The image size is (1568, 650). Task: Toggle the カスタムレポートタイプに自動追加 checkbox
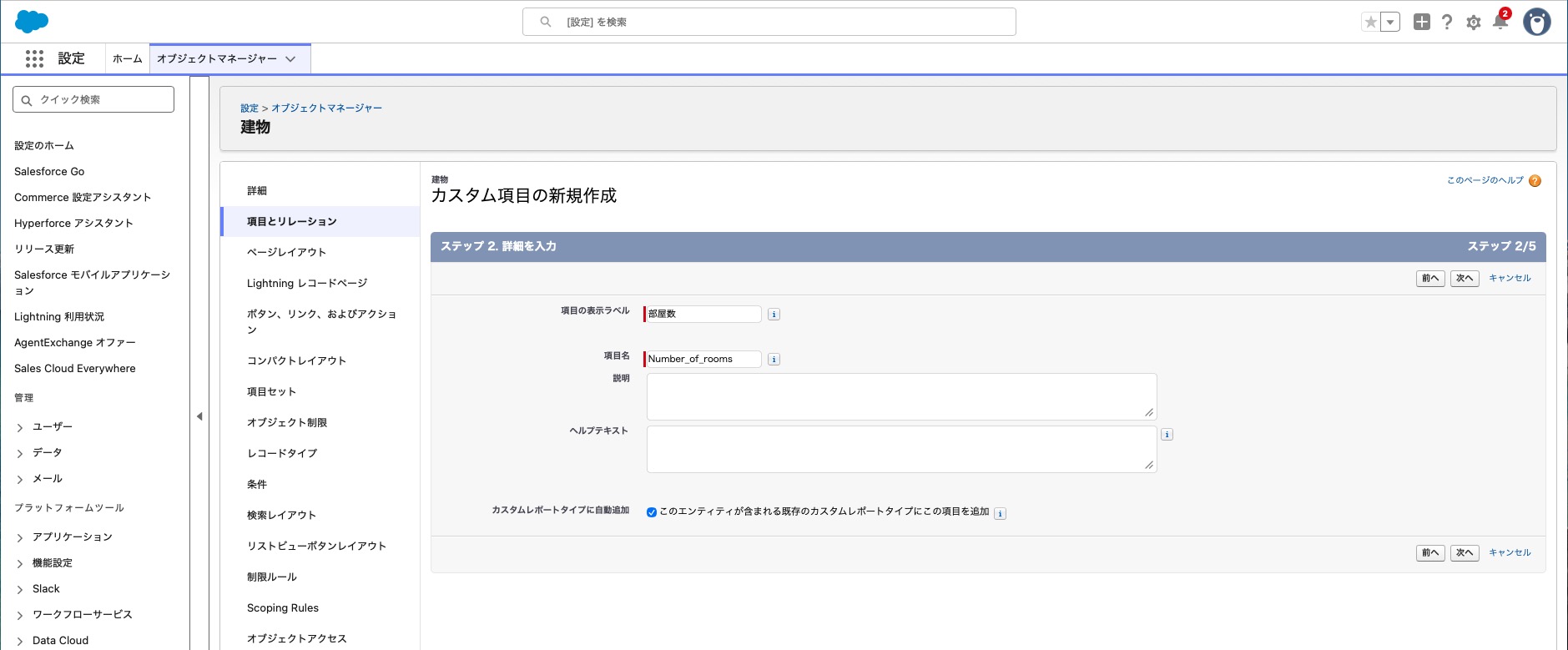652,512
